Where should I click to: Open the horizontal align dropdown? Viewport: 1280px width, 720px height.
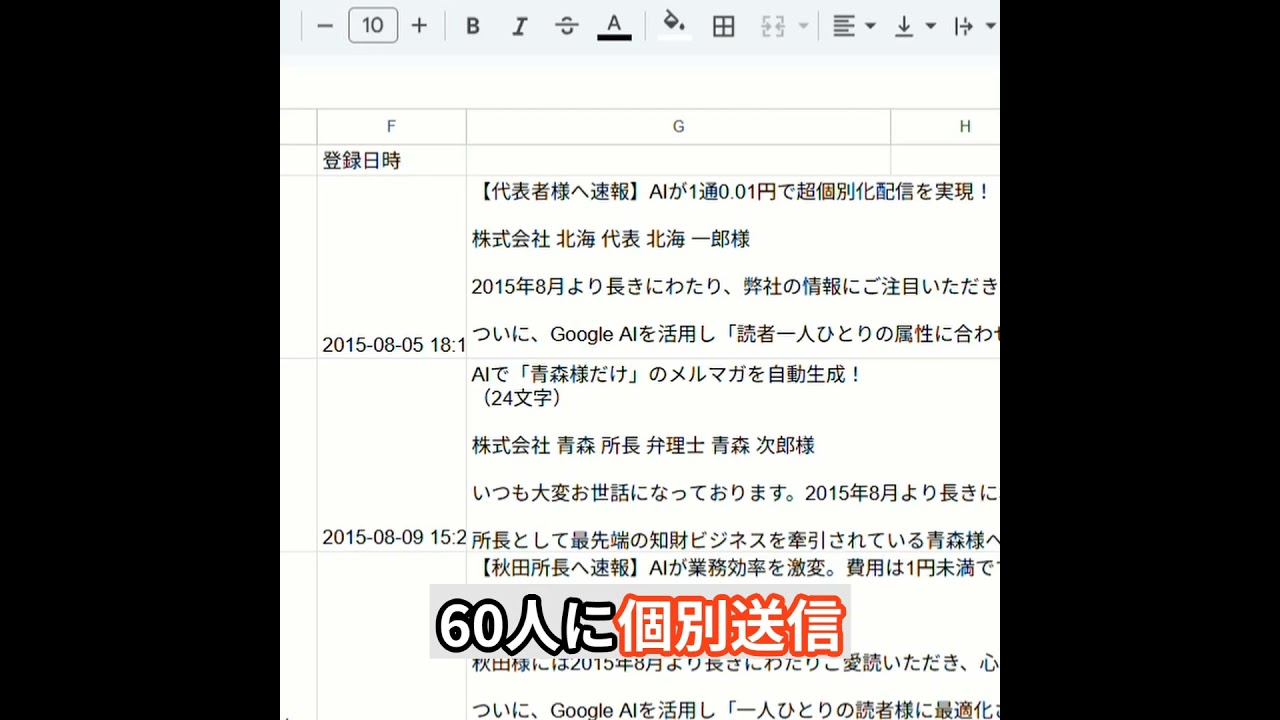coord(853,27)
